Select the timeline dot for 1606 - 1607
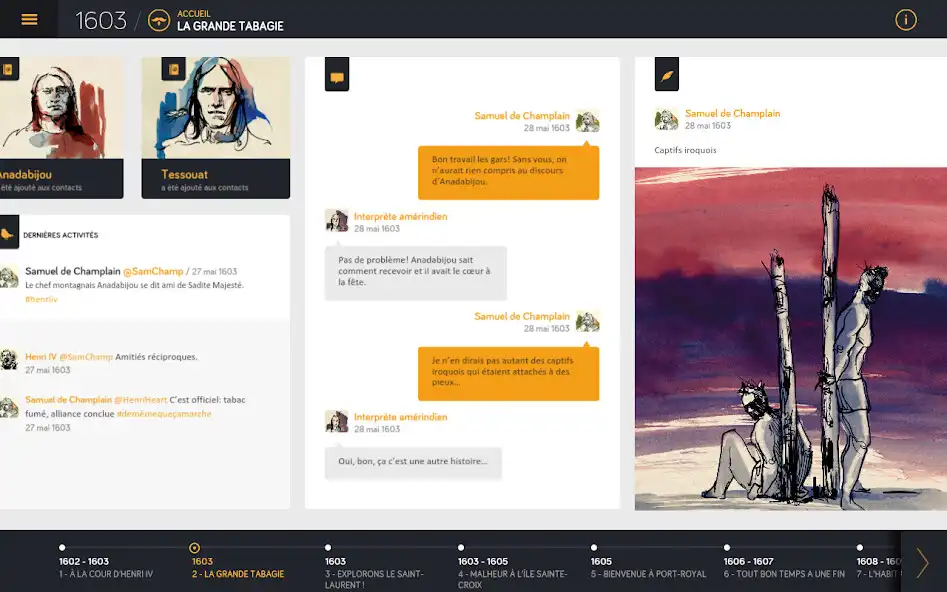Screen dimensions: 947x592 click(x=727, y=547)
